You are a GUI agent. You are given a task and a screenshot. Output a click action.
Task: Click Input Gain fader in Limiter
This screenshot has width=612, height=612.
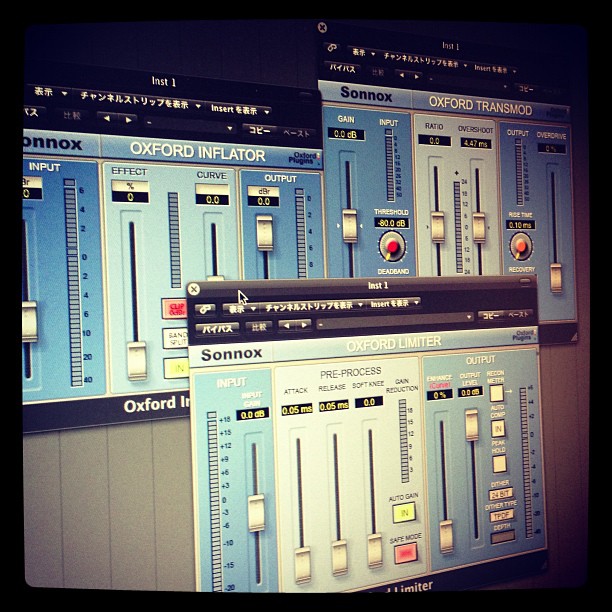(x=256, y=512)
